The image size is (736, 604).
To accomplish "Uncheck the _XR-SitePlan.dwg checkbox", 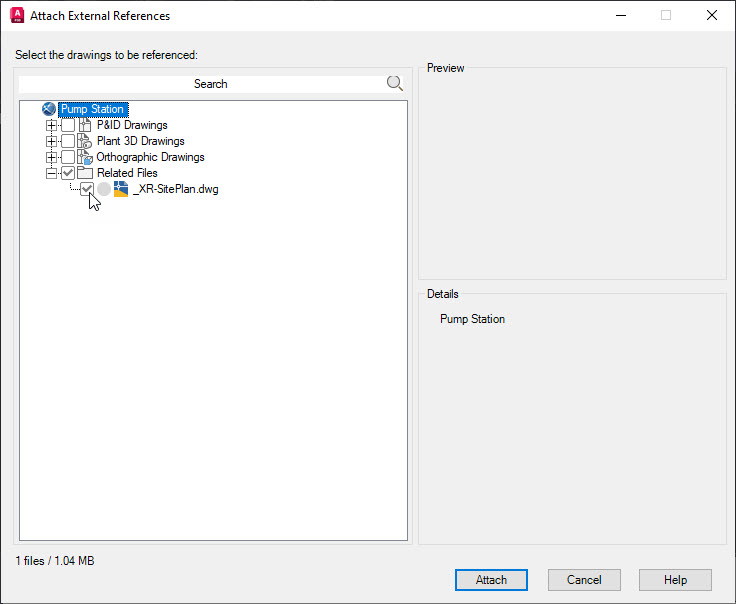I will click(x=87, y=189).
